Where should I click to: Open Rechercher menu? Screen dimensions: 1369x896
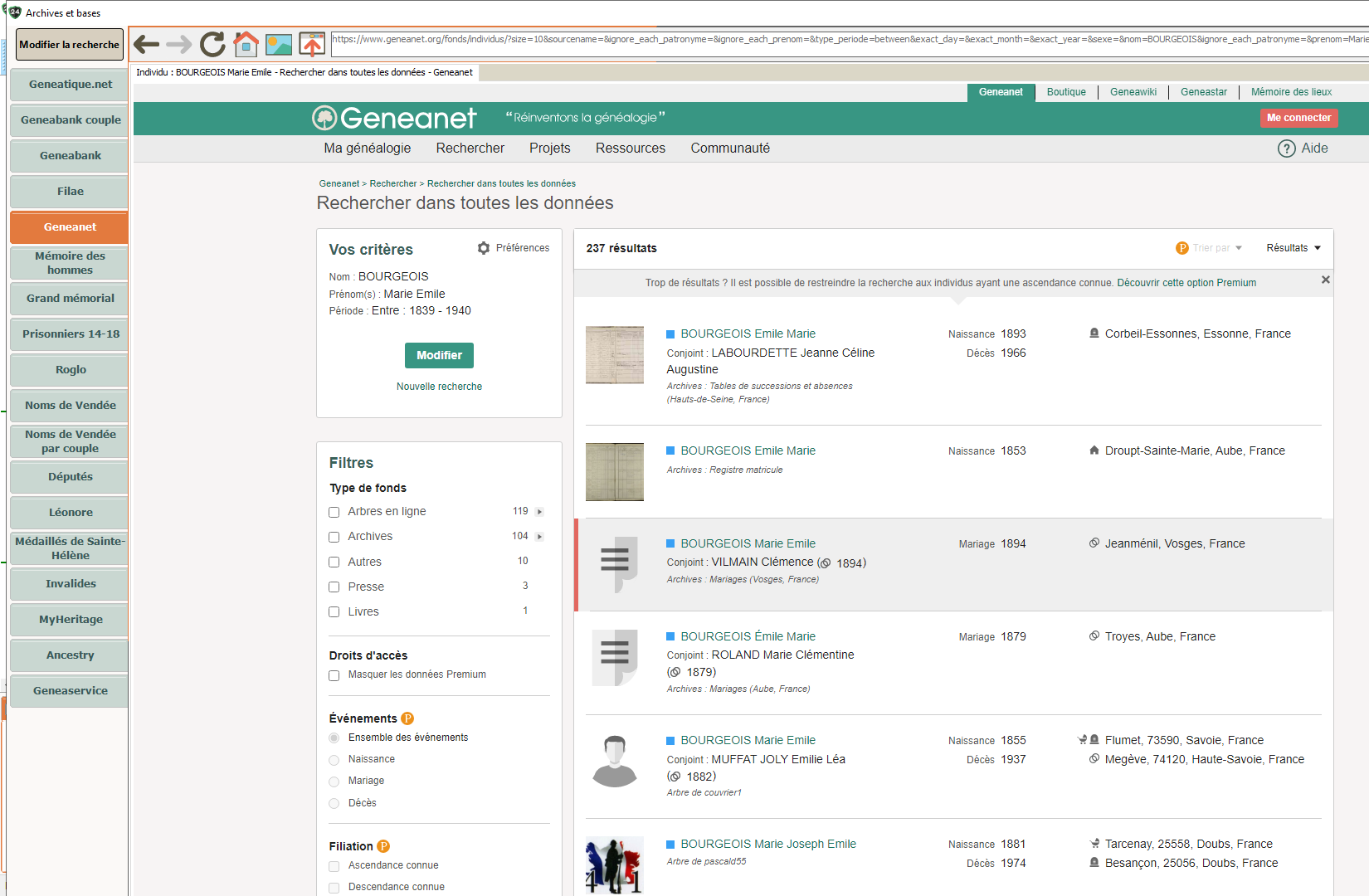click(x=470, y=149)
